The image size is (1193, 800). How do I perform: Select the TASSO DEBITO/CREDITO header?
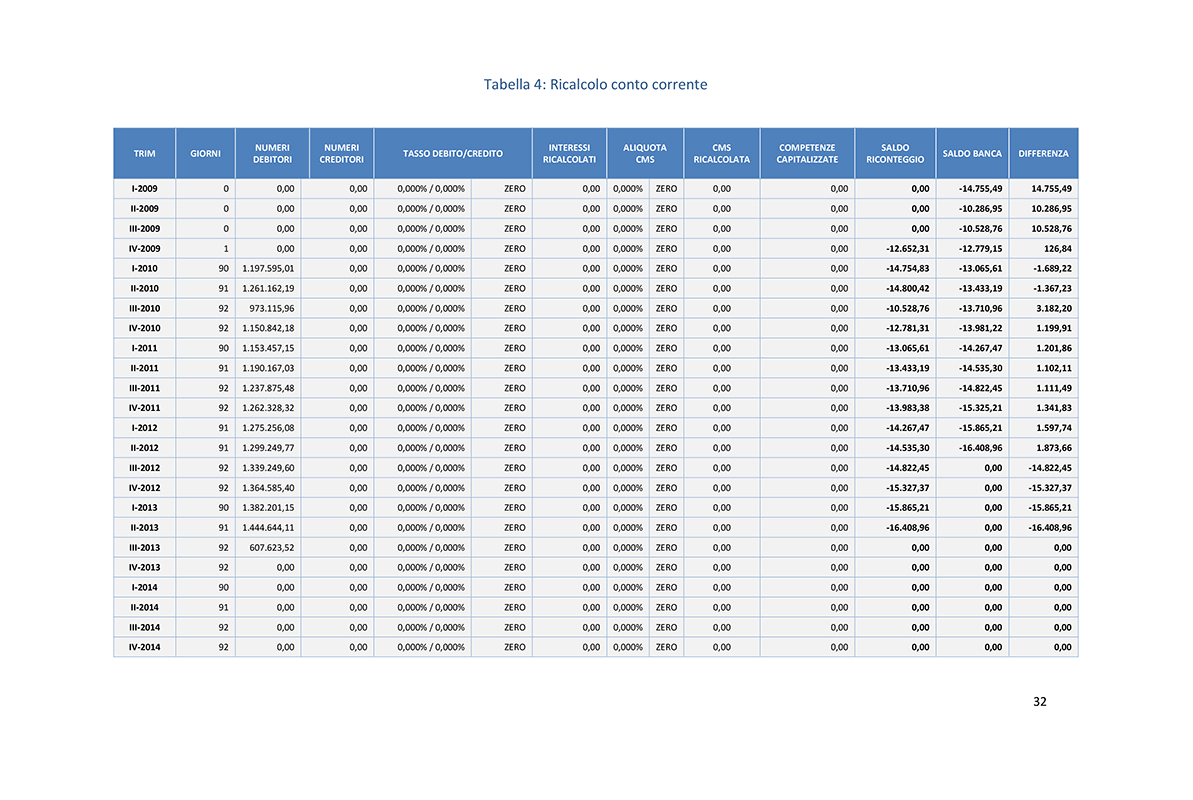pyautogui.click(x=453, y=154)
